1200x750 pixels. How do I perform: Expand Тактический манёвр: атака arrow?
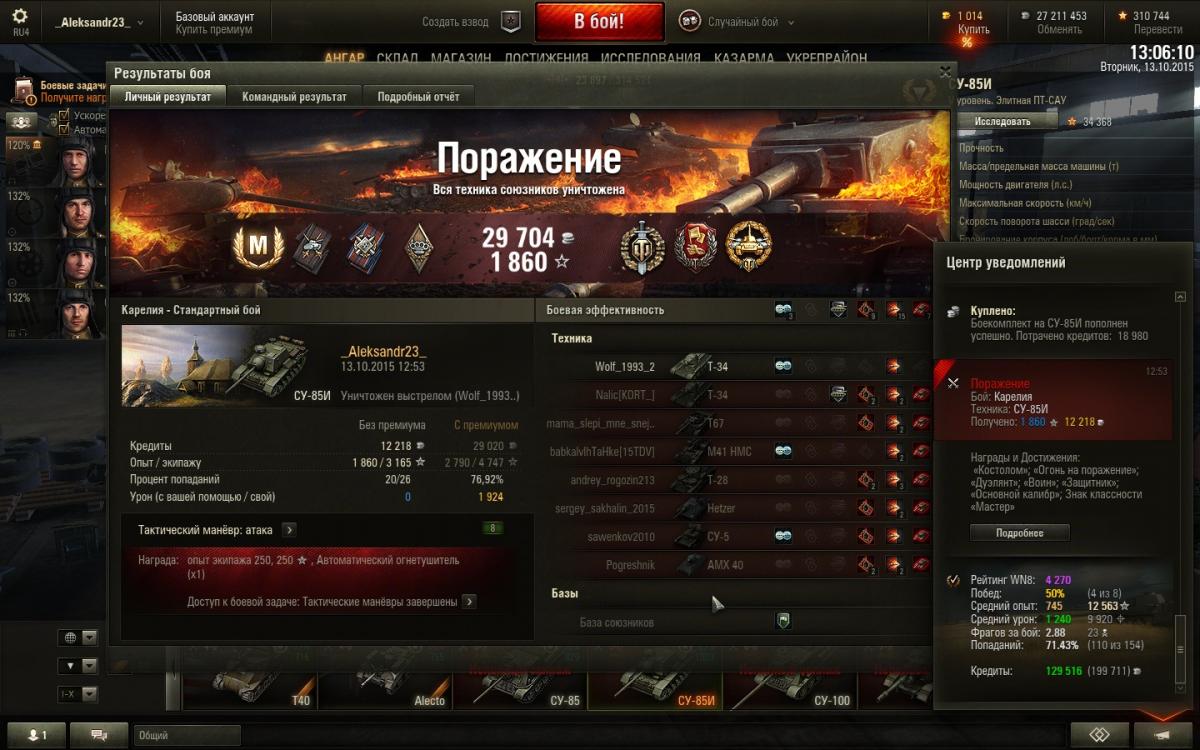[x=289, y=529]
